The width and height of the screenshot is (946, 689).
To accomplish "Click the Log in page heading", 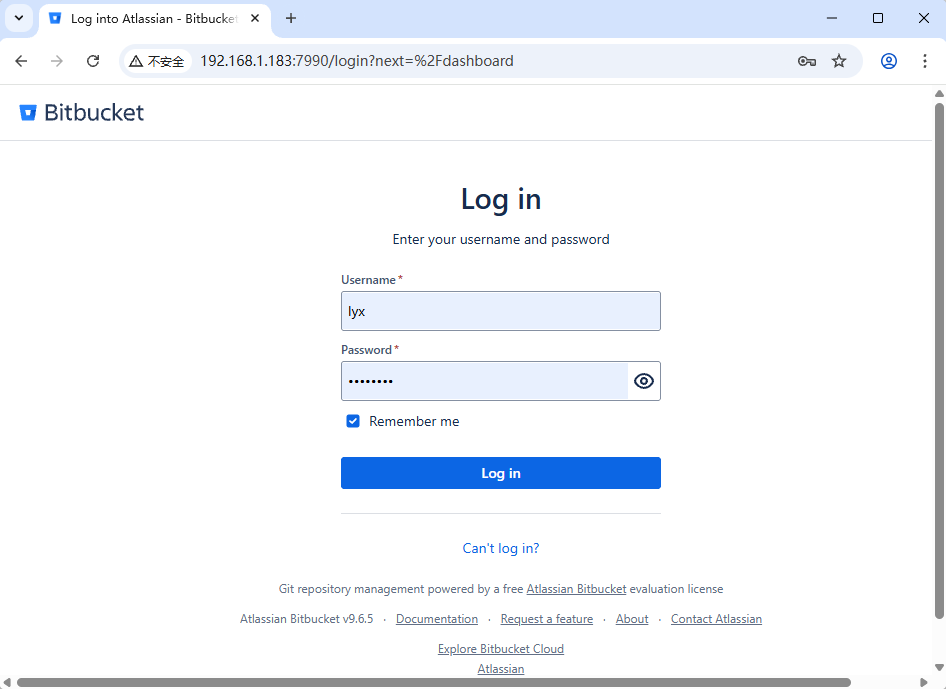I will click(x=501, y=200).
